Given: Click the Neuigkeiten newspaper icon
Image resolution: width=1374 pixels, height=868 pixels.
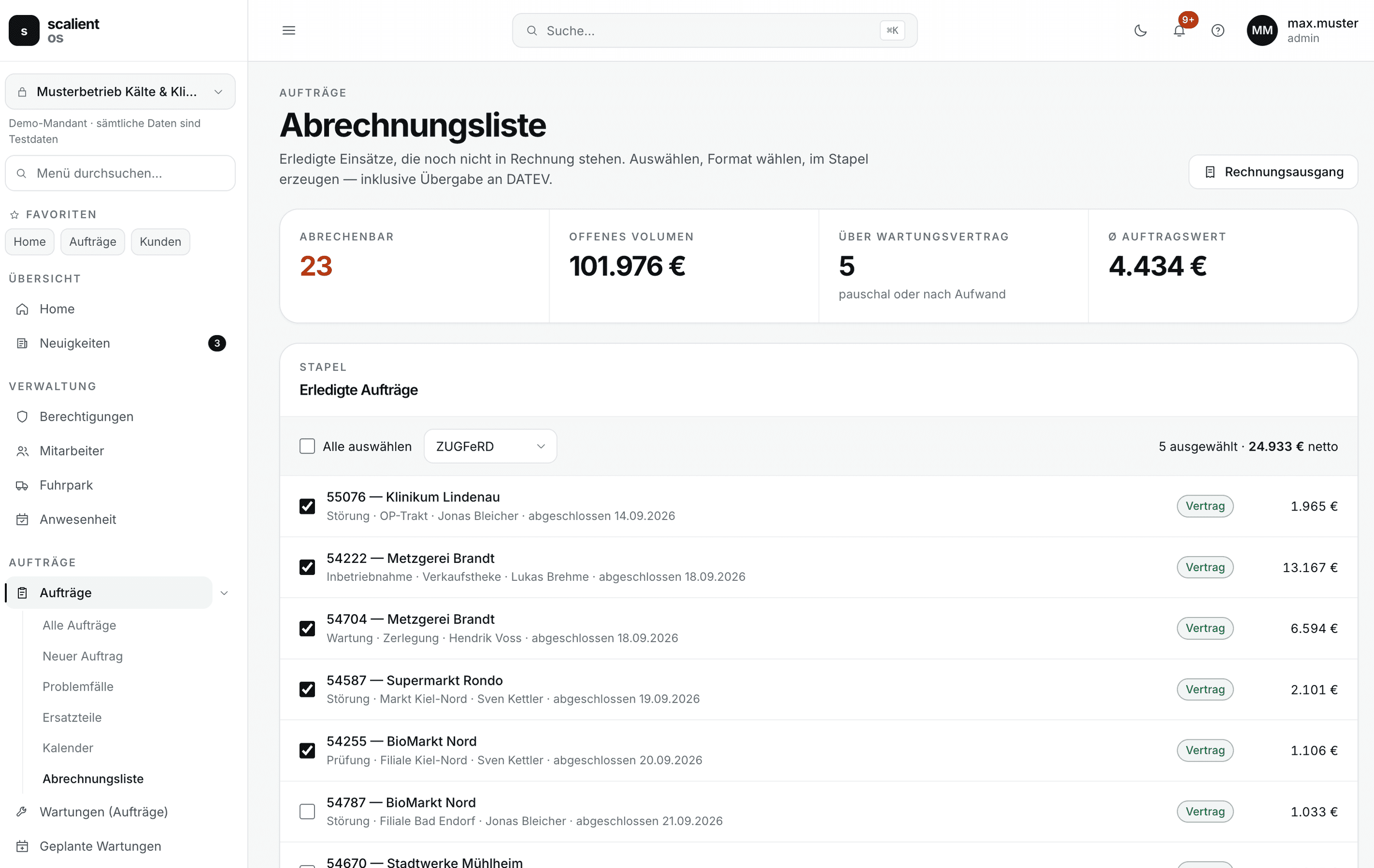Looking at the screenshot, I should (x=22, y=343).
